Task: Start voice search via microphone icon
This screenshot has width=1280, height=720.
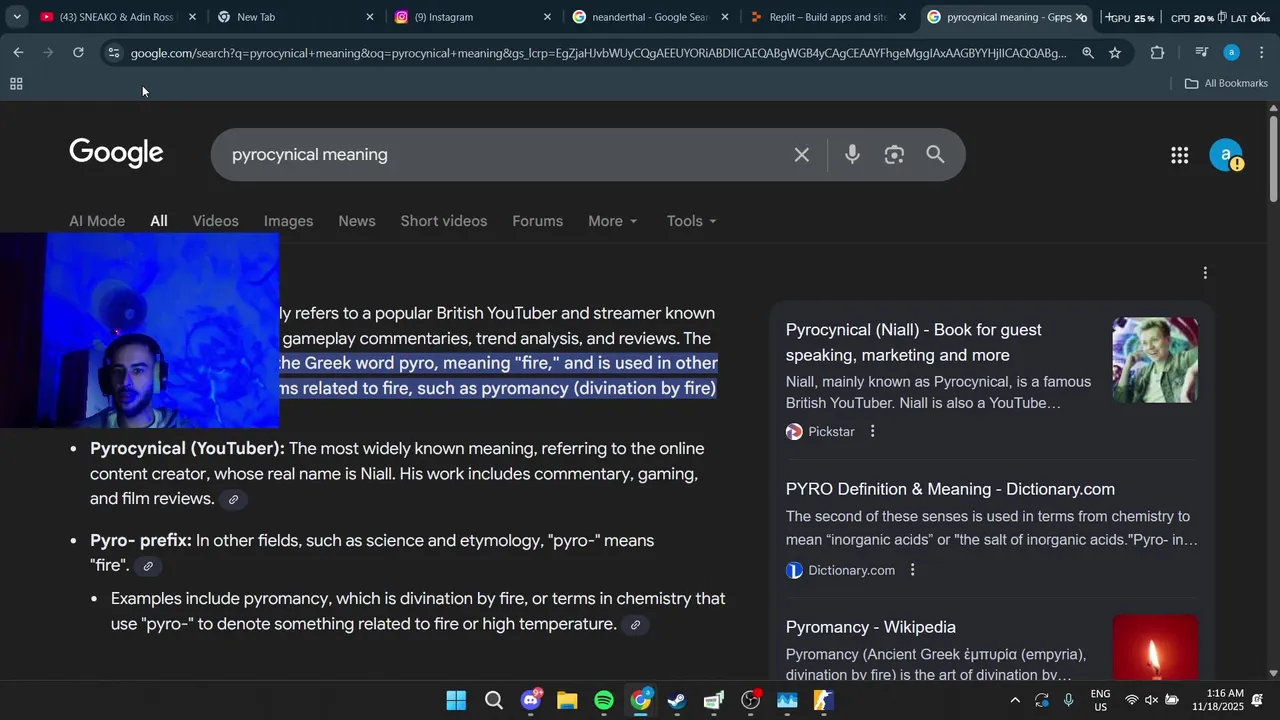Action: [852, 155]
